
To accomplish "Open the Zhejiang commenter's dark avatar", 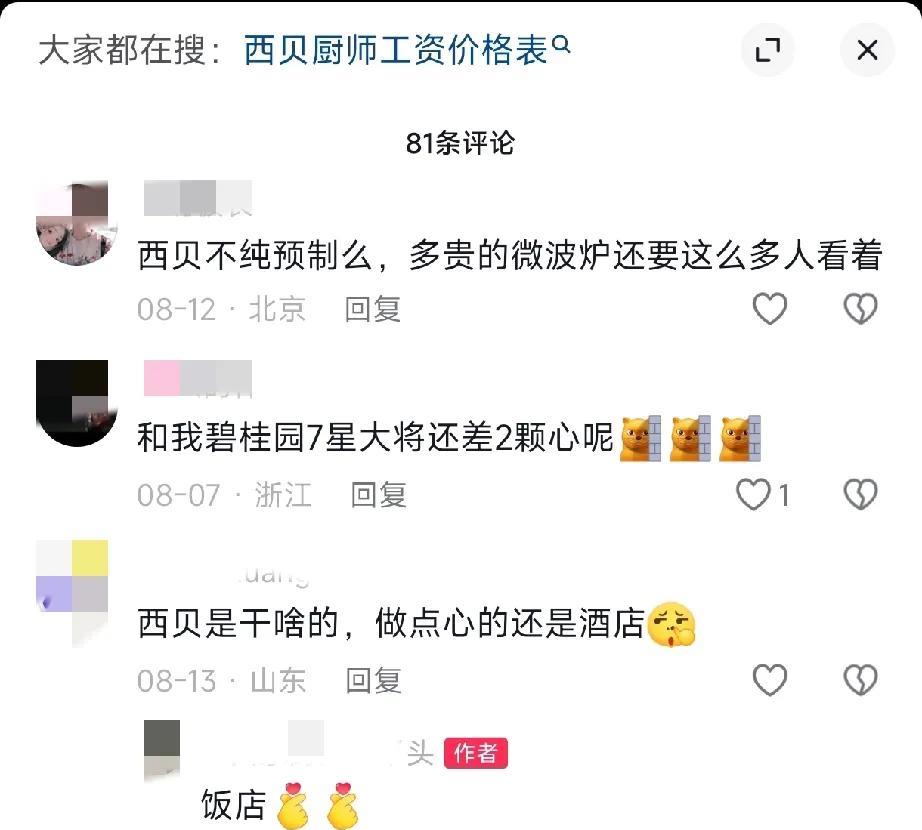I will [x=76, y=403].
